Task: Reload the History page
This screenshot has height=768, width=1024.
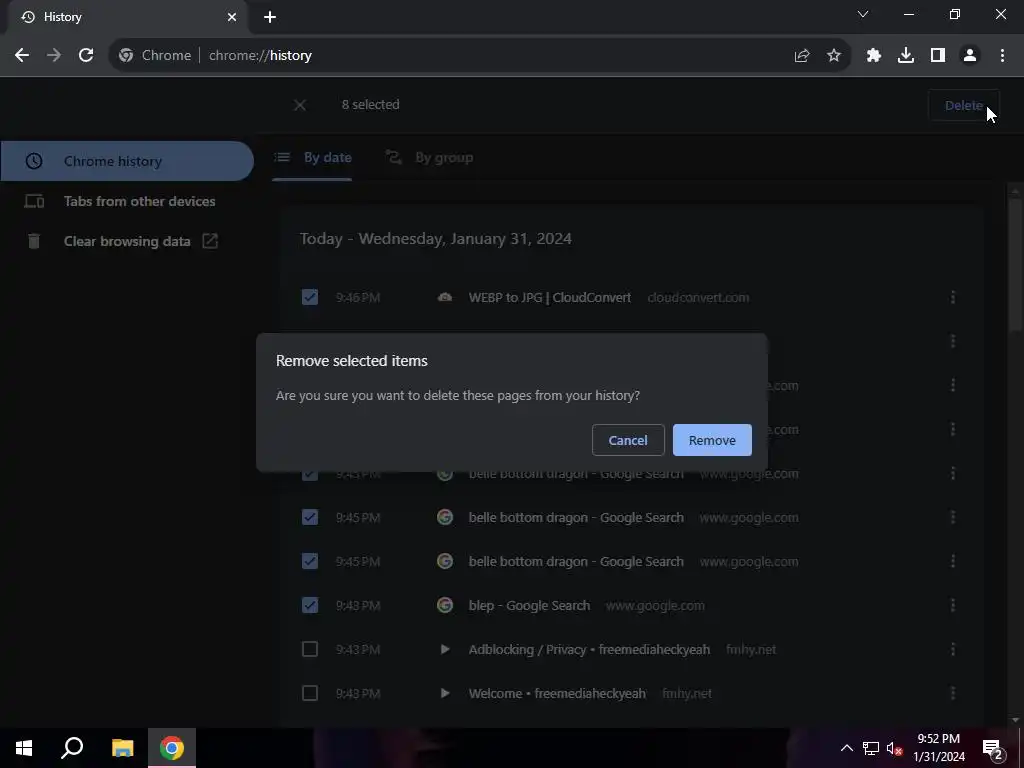Action: point(86,56)
